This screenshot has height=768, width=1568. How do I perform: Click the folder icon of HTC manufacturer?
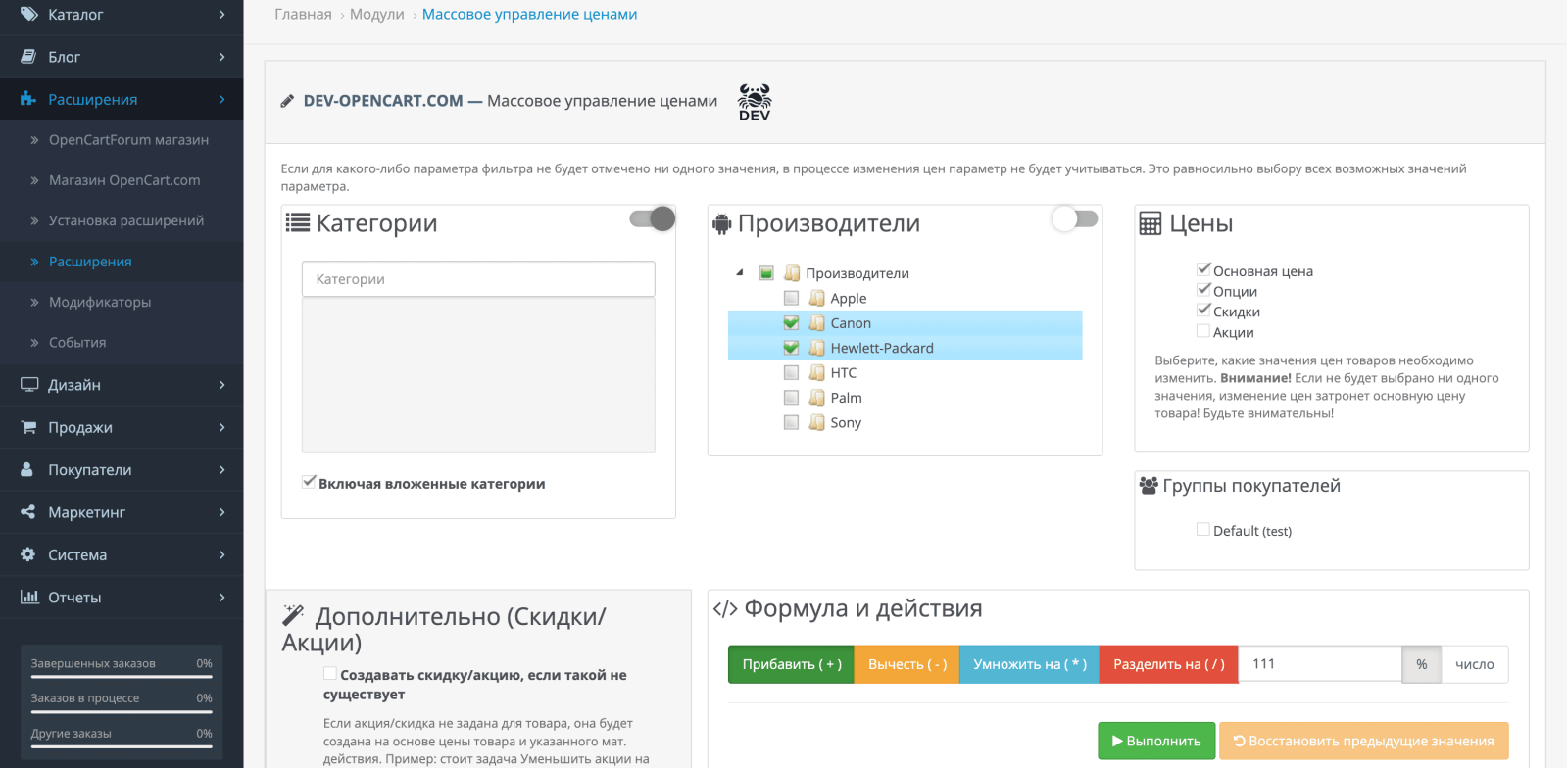point(816,372)
